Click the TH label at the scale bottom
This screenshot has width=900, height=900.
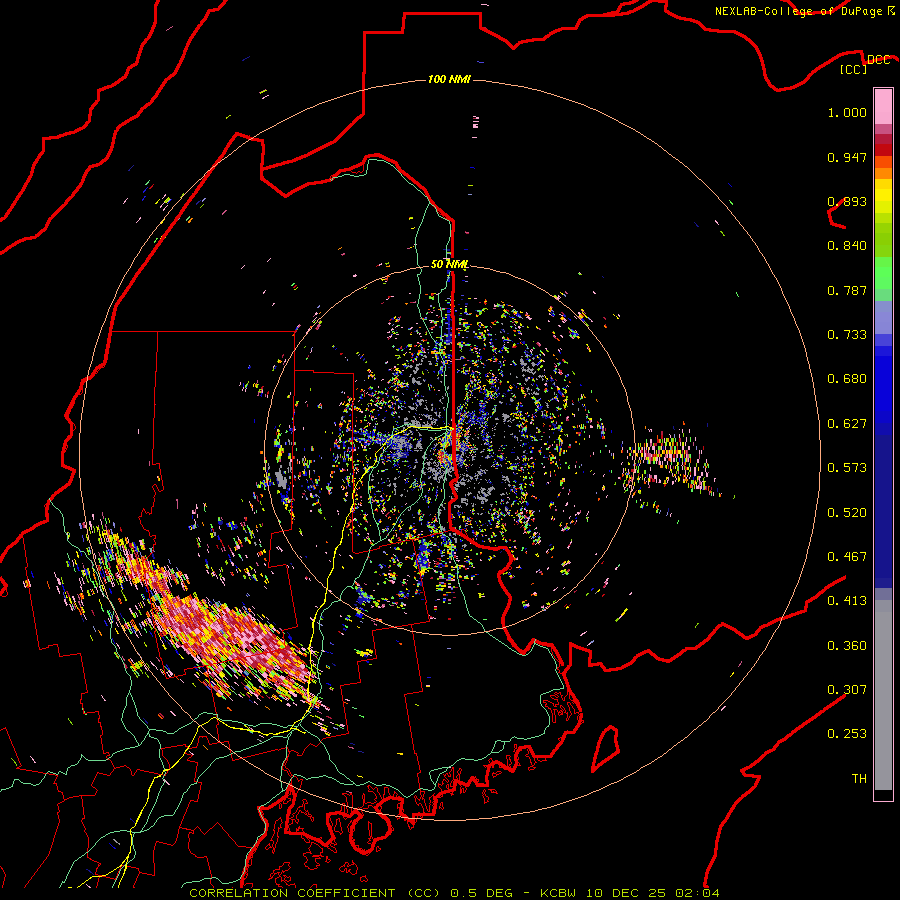(859, 779)
